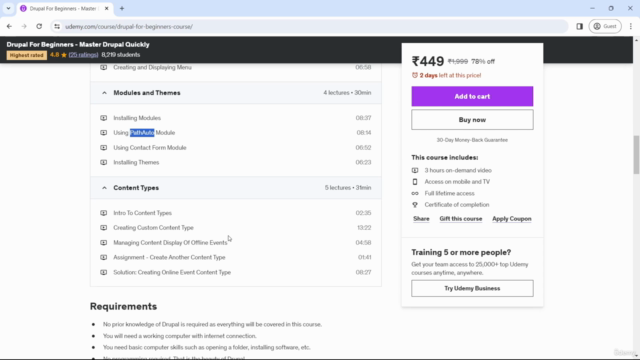640x360 pixels.
Task: Click the browser back arrow
Action: tap(9, 27)
